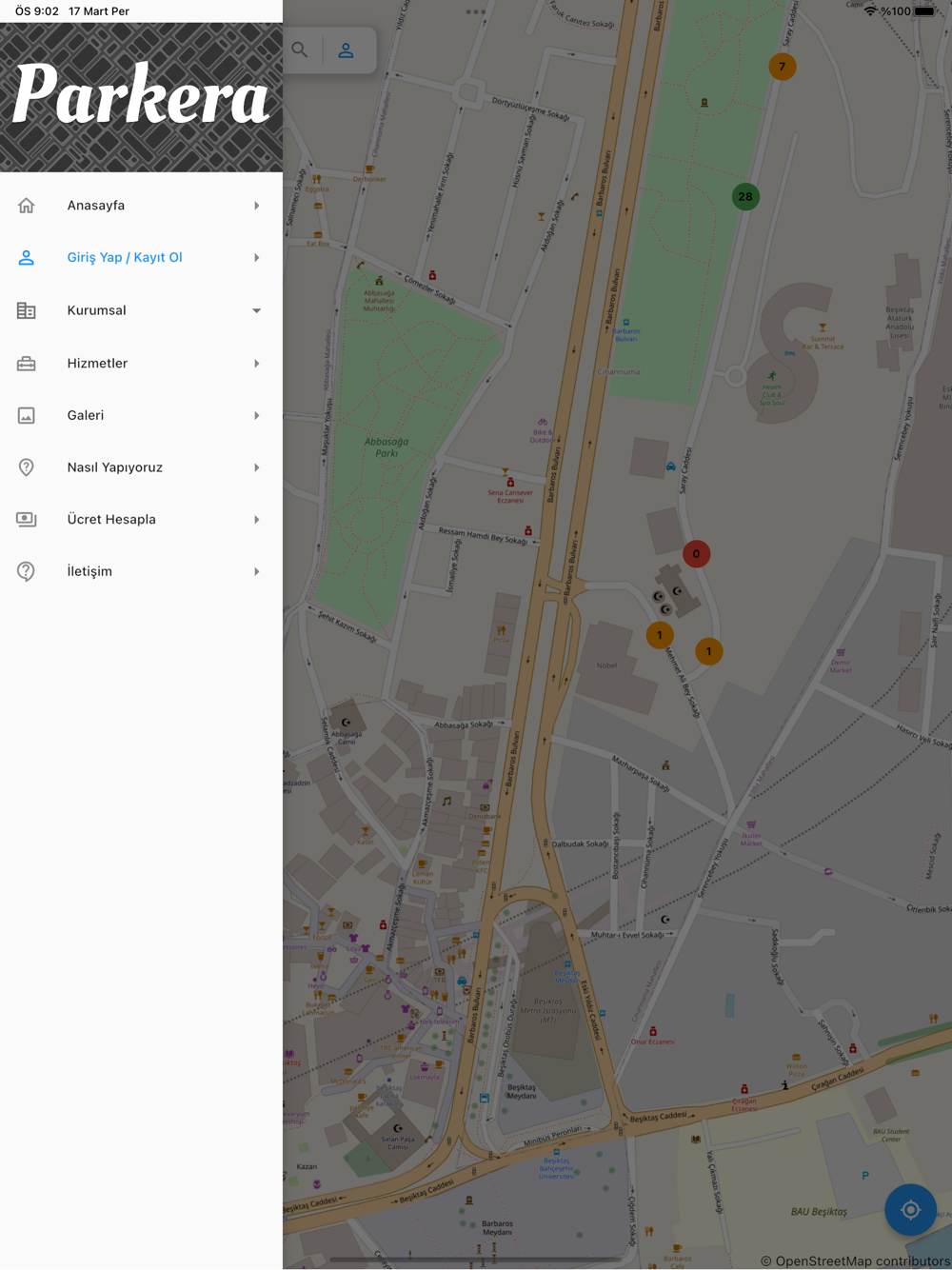Expand the Giriş Yap / Kayıt Ol arrow

pyautogui.click(x=256, y=258)
